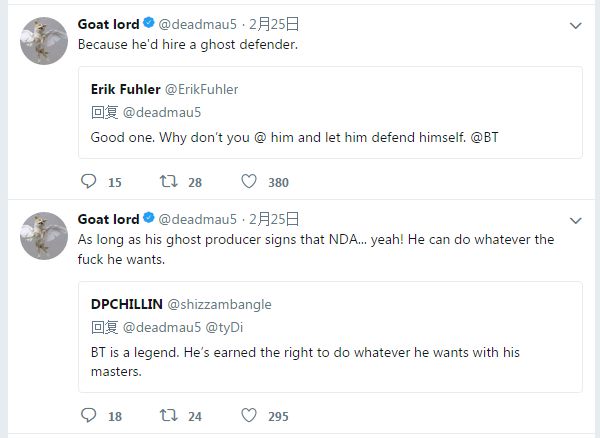This screenshot has height=438, width=600.
Task: Open Goat lord profile name in first tweet
Action: (x=108, y=24)
